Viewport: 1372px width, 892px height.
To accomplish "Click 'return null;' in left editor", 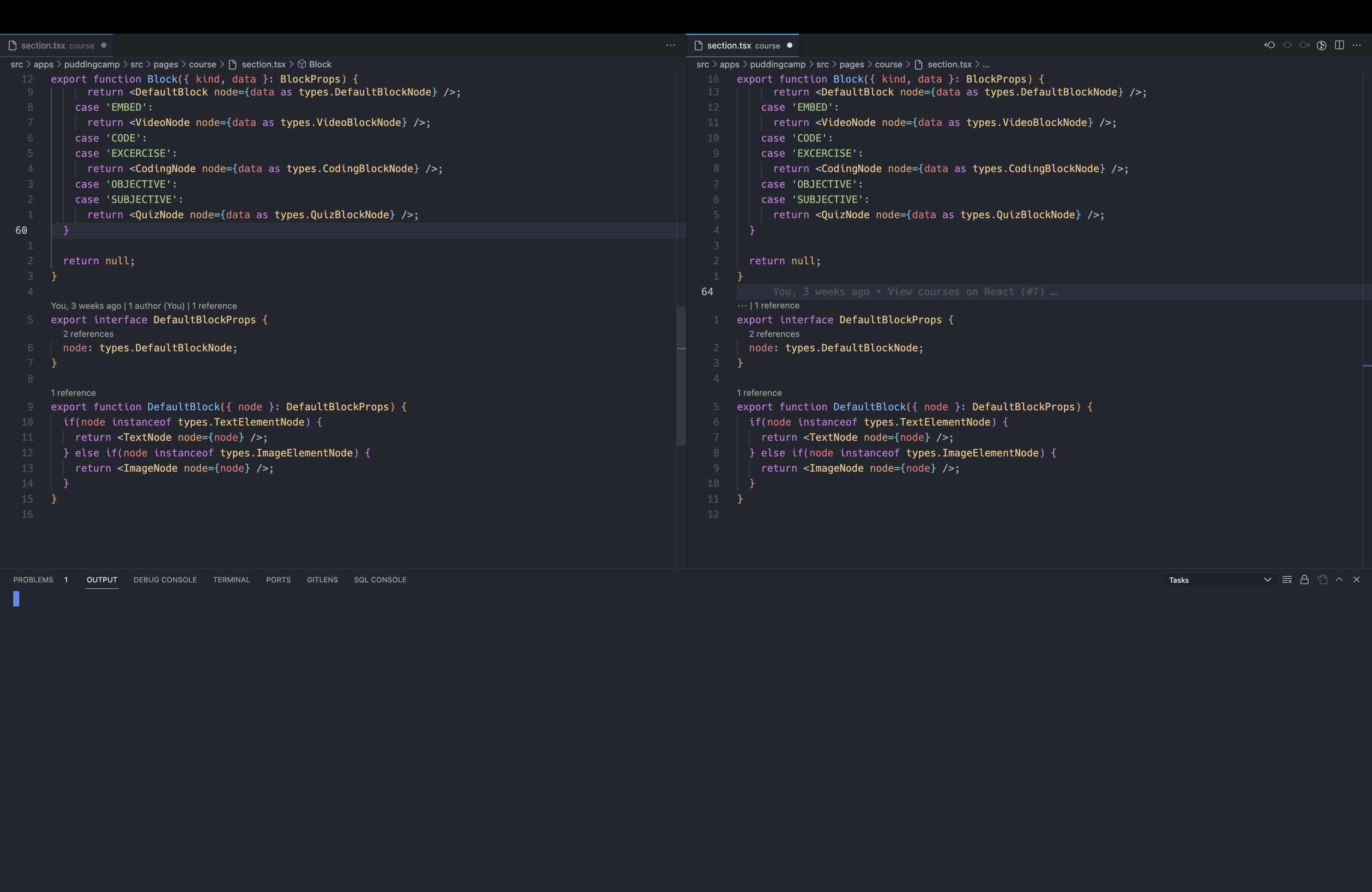I will point(99,261).
